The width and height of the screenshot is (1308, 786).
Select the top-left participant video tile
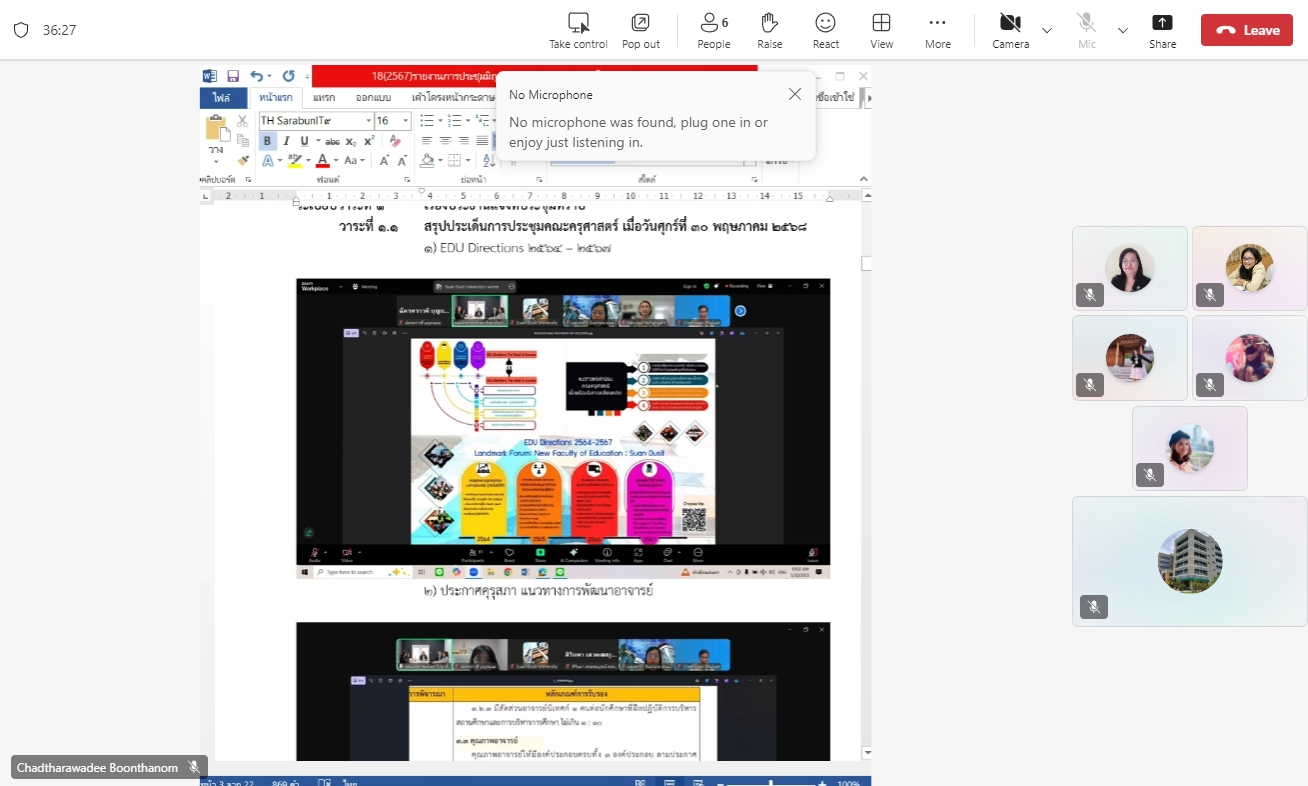1129,268
